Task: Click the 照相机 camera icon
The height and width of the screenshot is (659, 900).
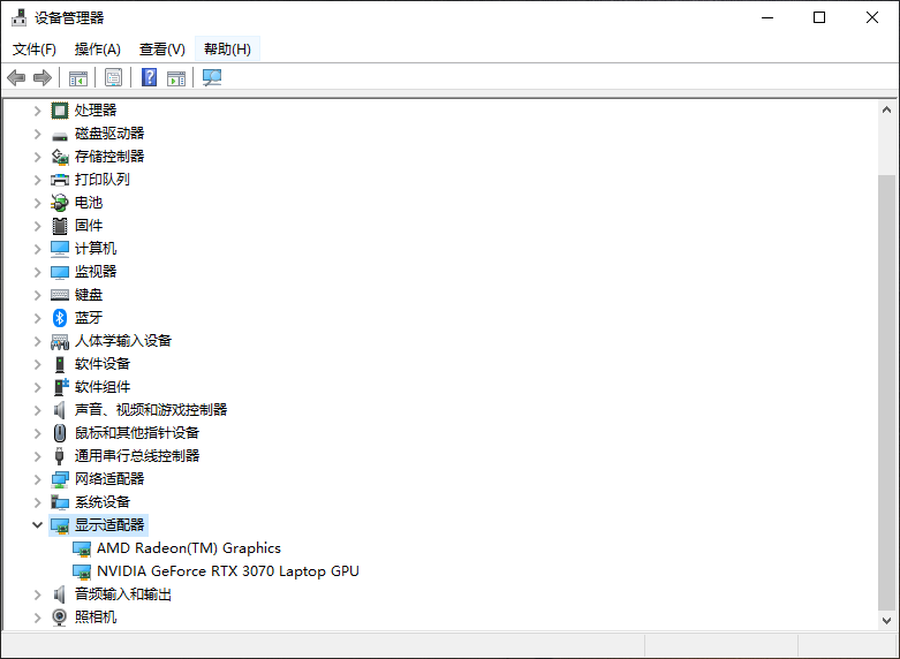Action: tap(60, 617)
